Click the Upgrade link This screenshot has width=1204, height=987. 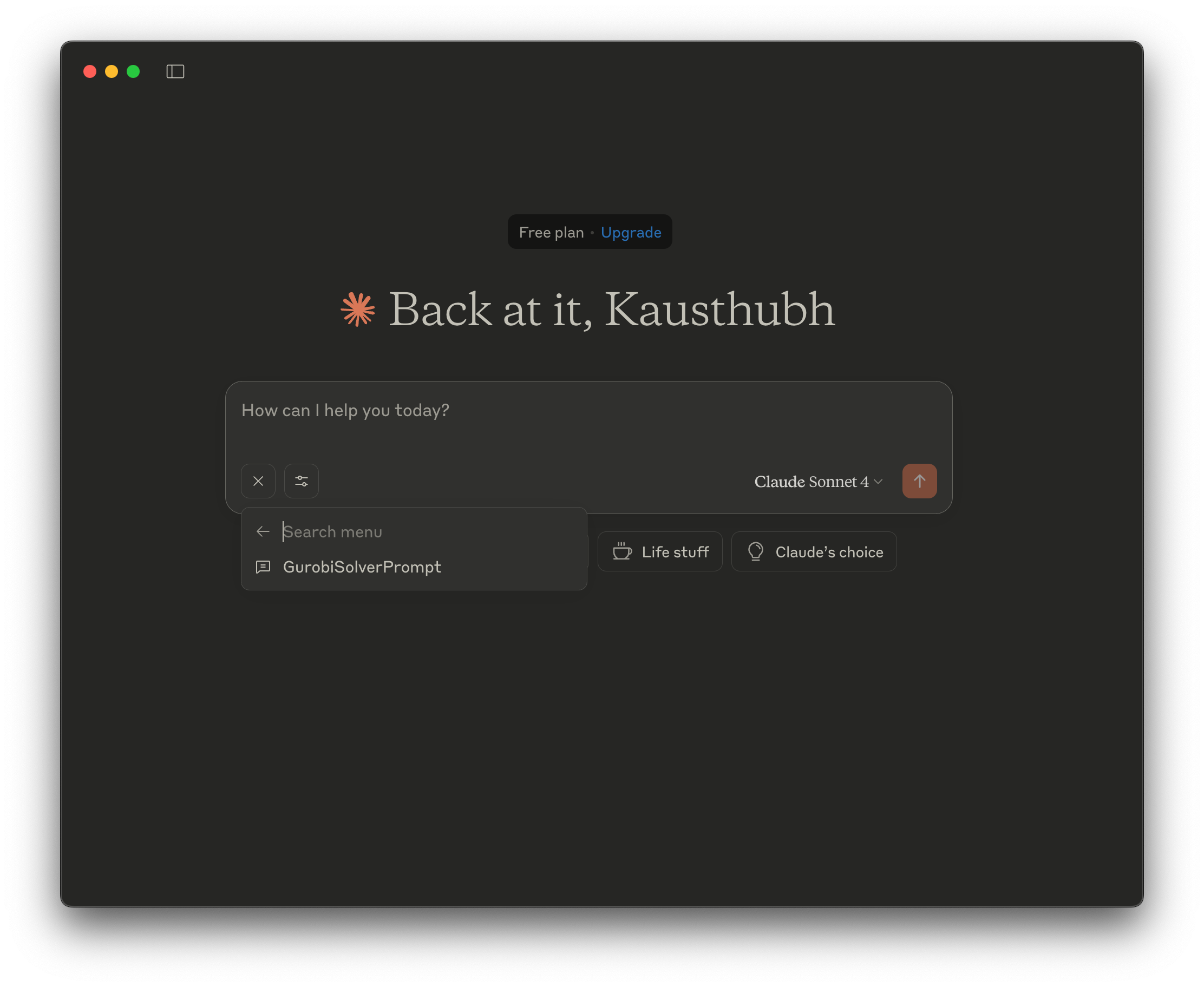point(631,233)
